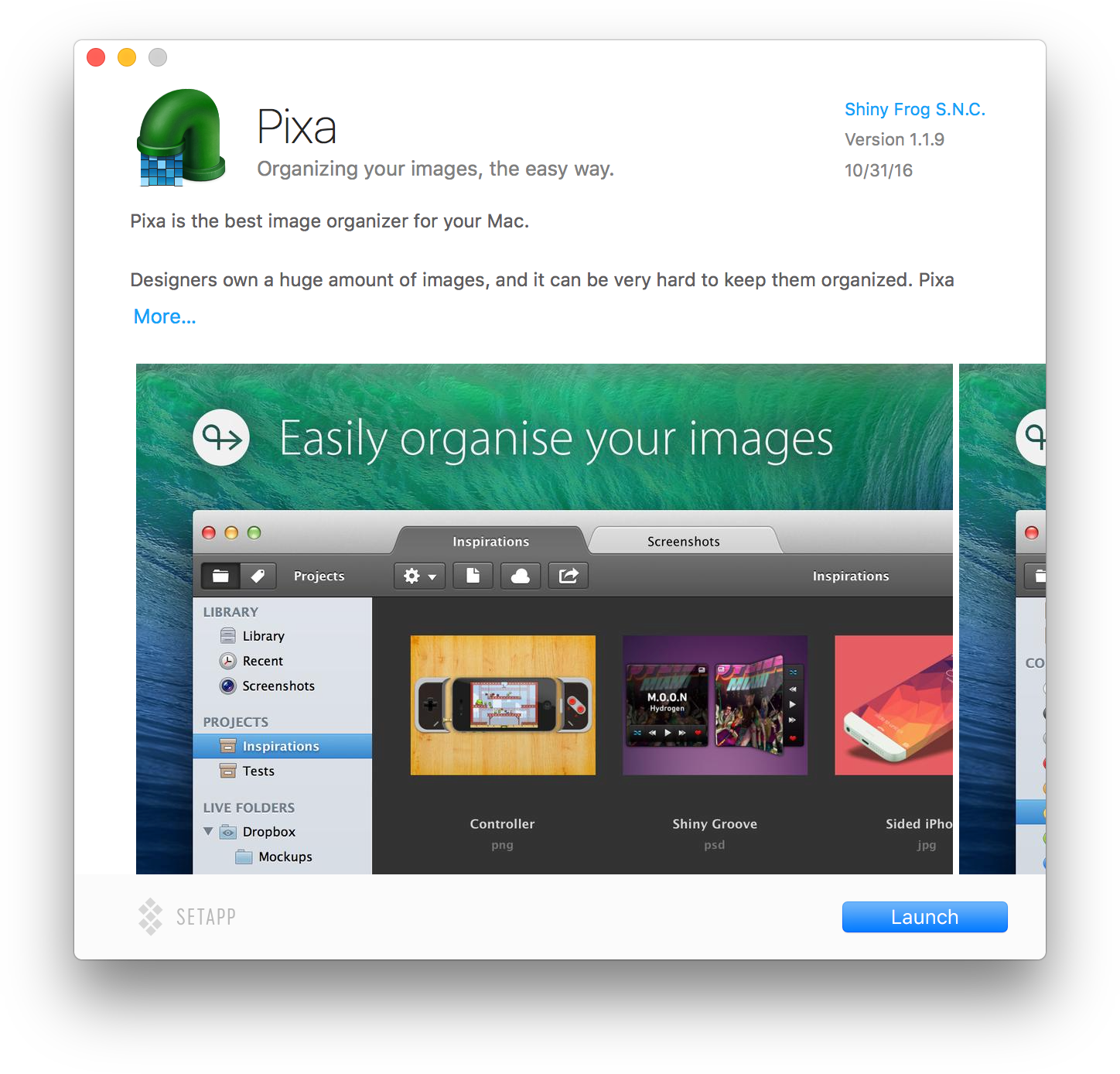Screen dimensions: 1120x1074
Task: Launch the Pixa app
Action: pyautogui.click(x=924, y=917)
